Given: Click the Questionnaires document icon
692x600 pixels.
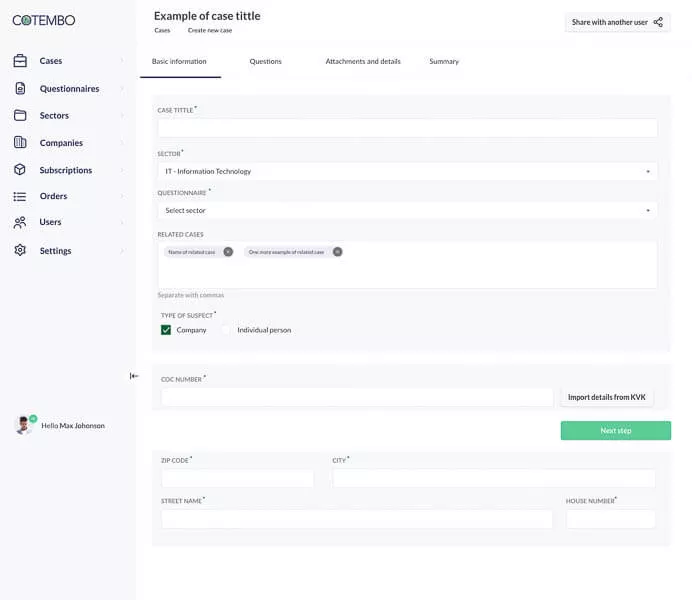Looking at the screenshot, I should [20, 88].
